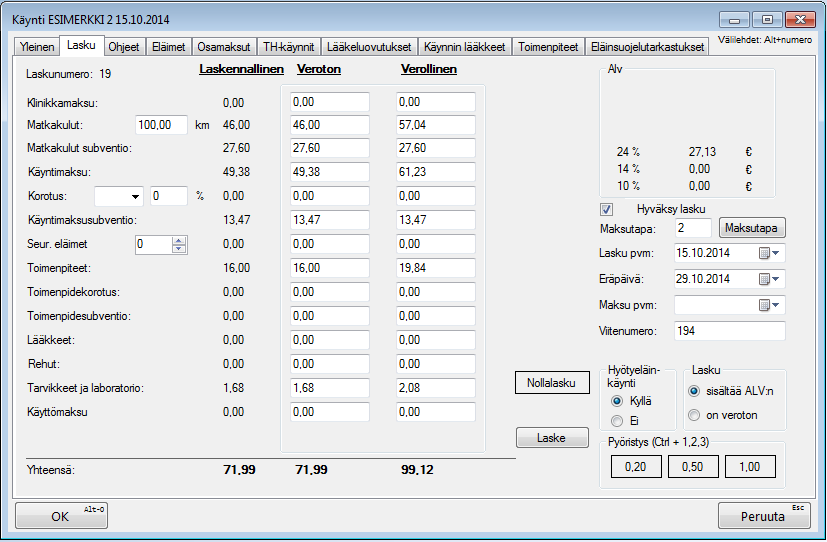Screen dimensions: 827x542
Task: Apply 1,00 rounding
Action: tap(750, 467)
